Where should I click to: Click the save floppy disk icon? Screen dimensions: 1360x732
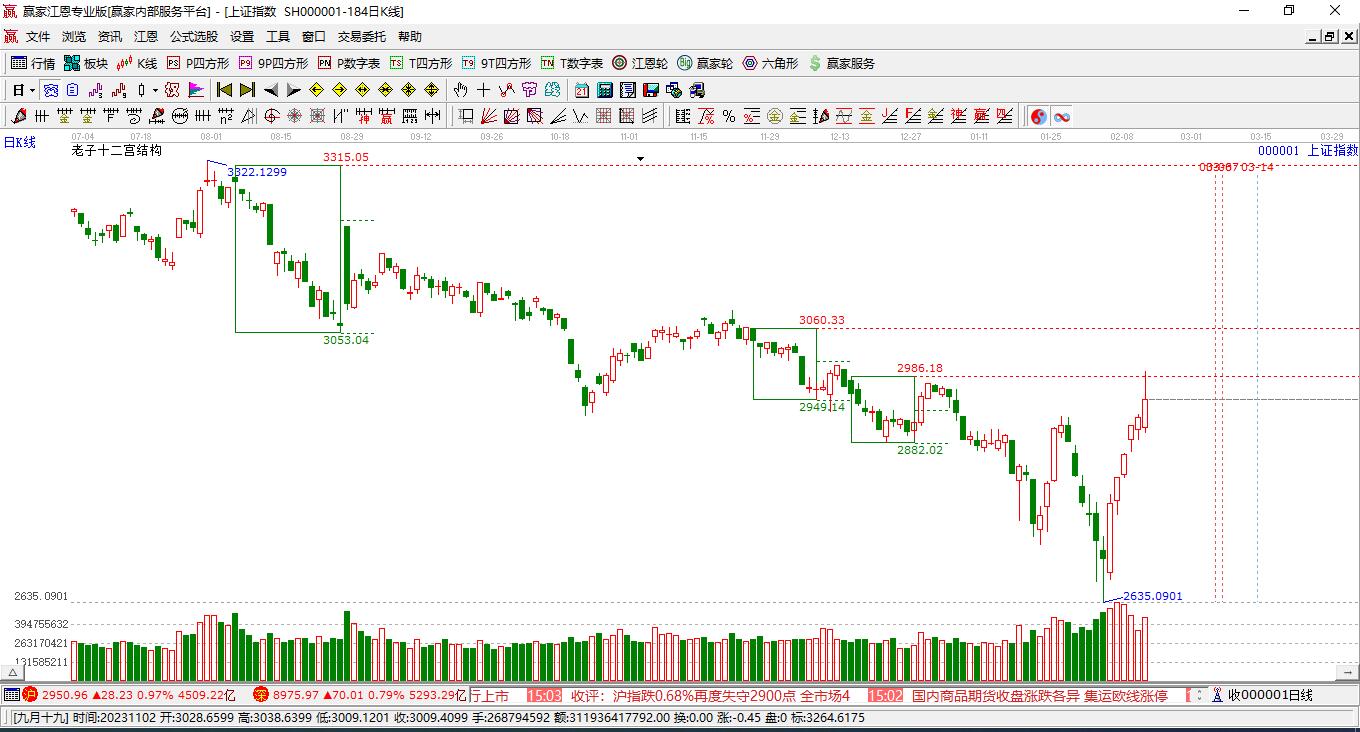(650, 90)
